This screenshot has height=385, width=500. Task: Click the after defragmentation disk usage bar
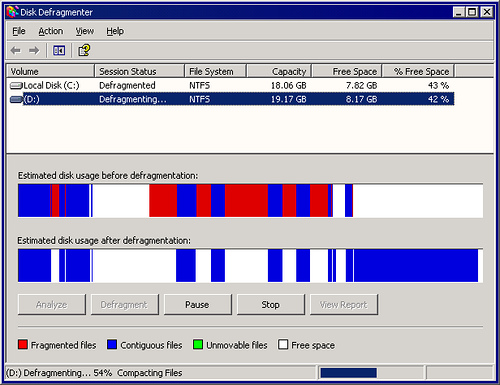click(250, 266)
